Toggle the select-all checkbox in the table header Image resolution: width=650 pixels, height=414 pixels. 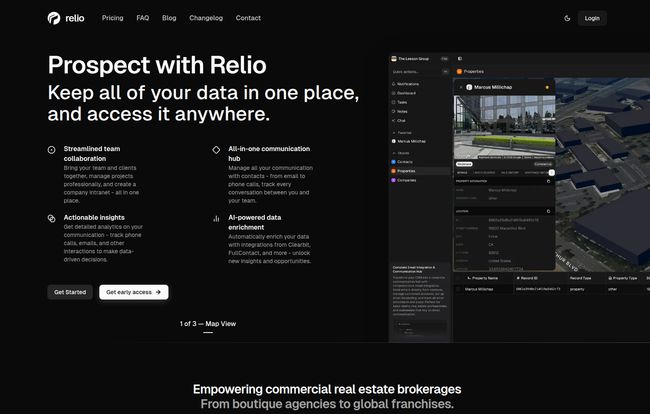pos(458,278)
